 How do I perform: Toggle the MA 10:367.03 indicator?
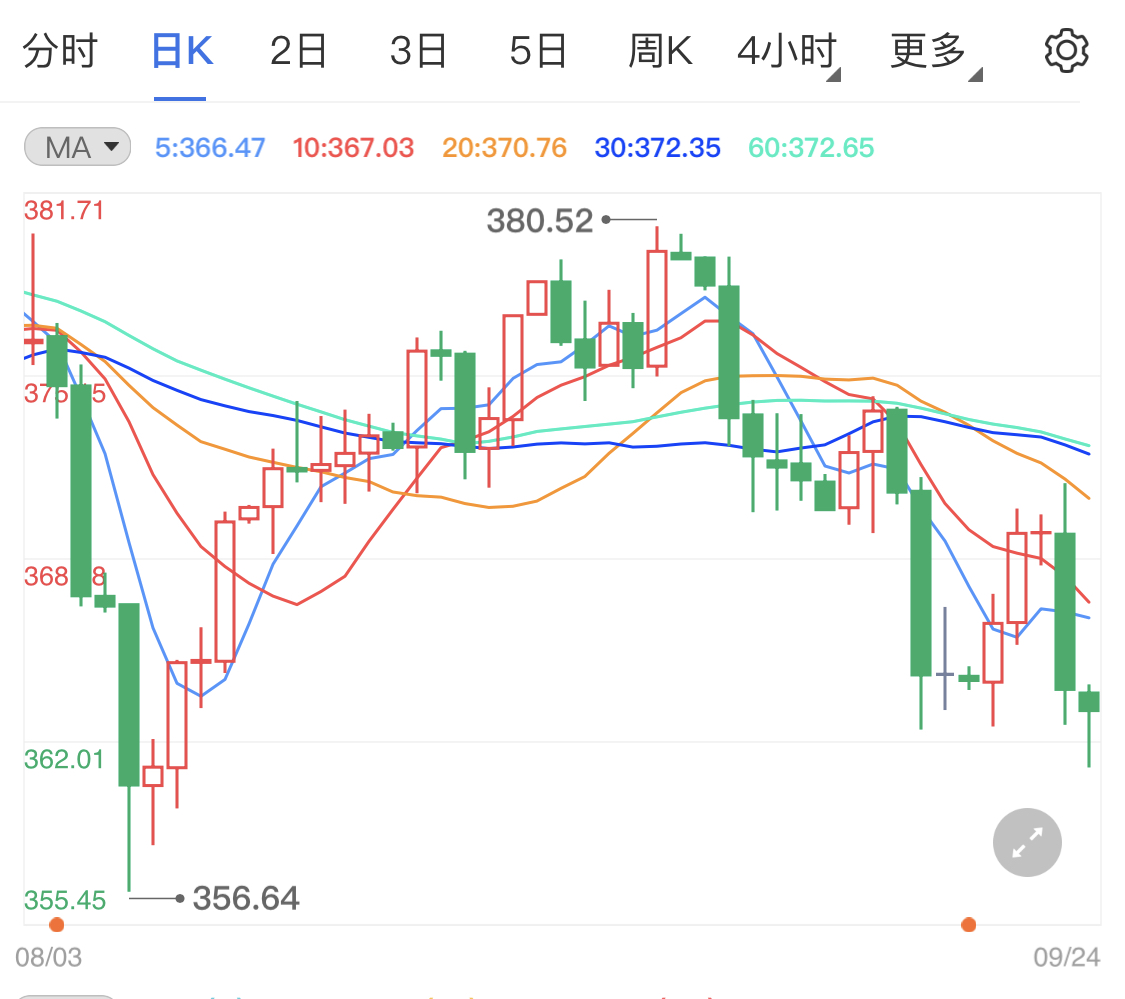[353, 146]
